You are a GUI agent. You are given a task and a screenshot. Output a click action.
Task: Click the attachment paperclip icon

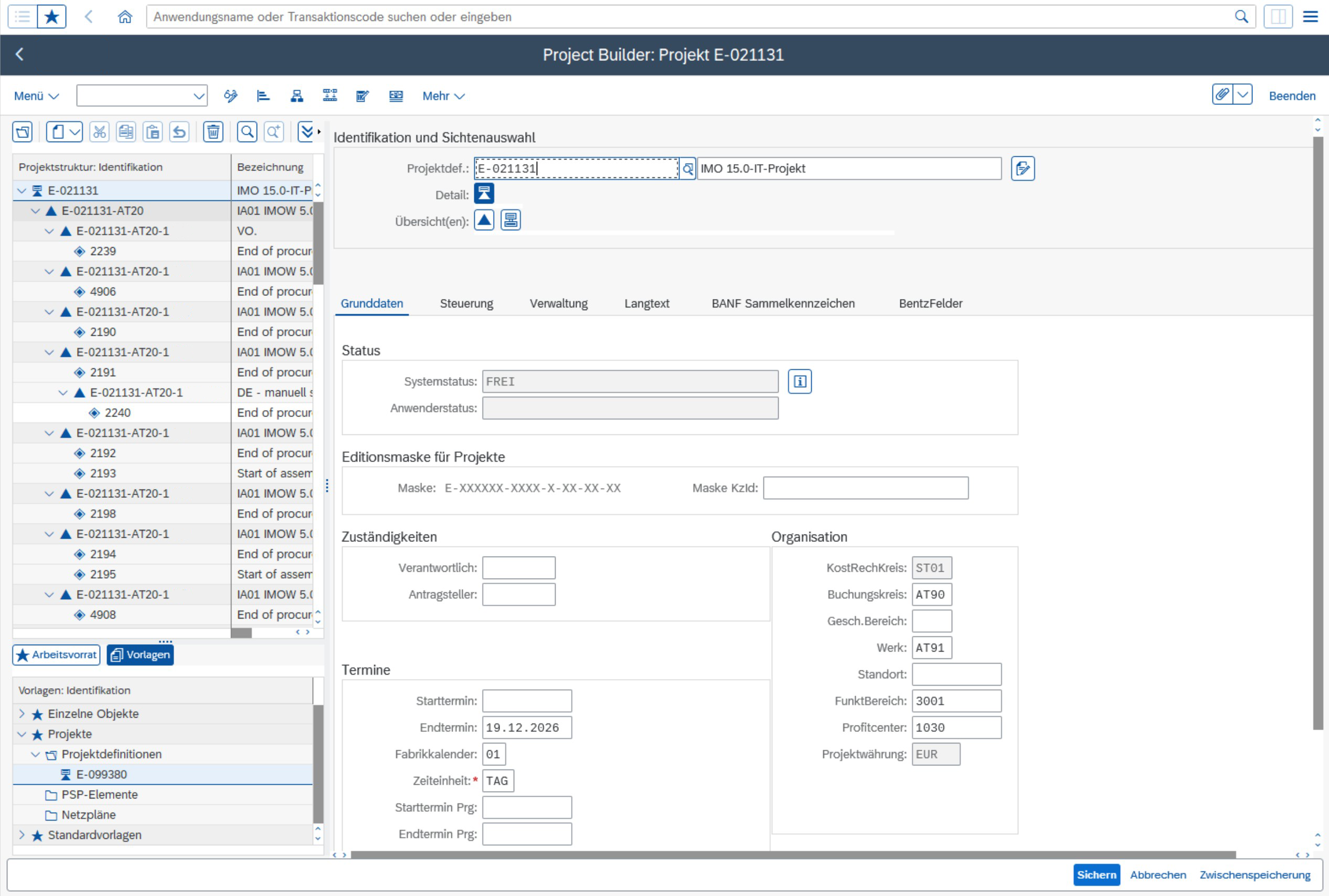[1222, 95]
